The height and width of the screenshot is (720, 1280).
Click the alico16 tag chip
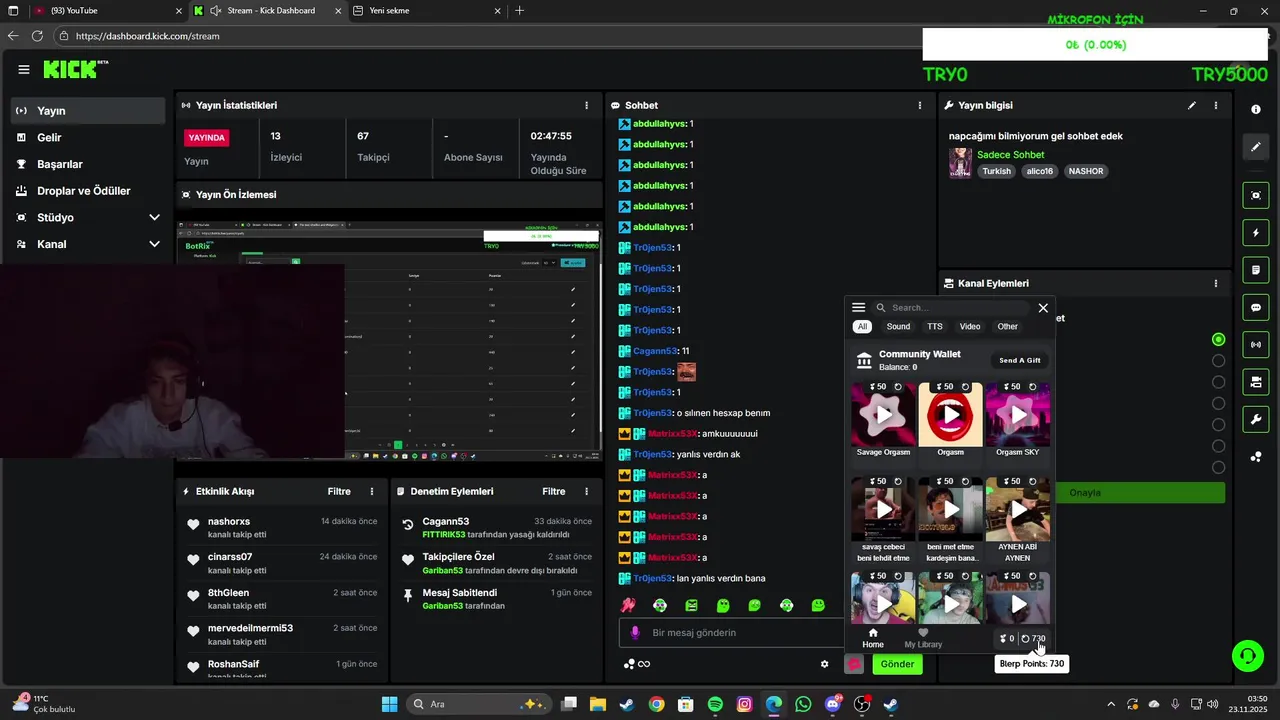pyautogui.click(x=1040, y=171)
